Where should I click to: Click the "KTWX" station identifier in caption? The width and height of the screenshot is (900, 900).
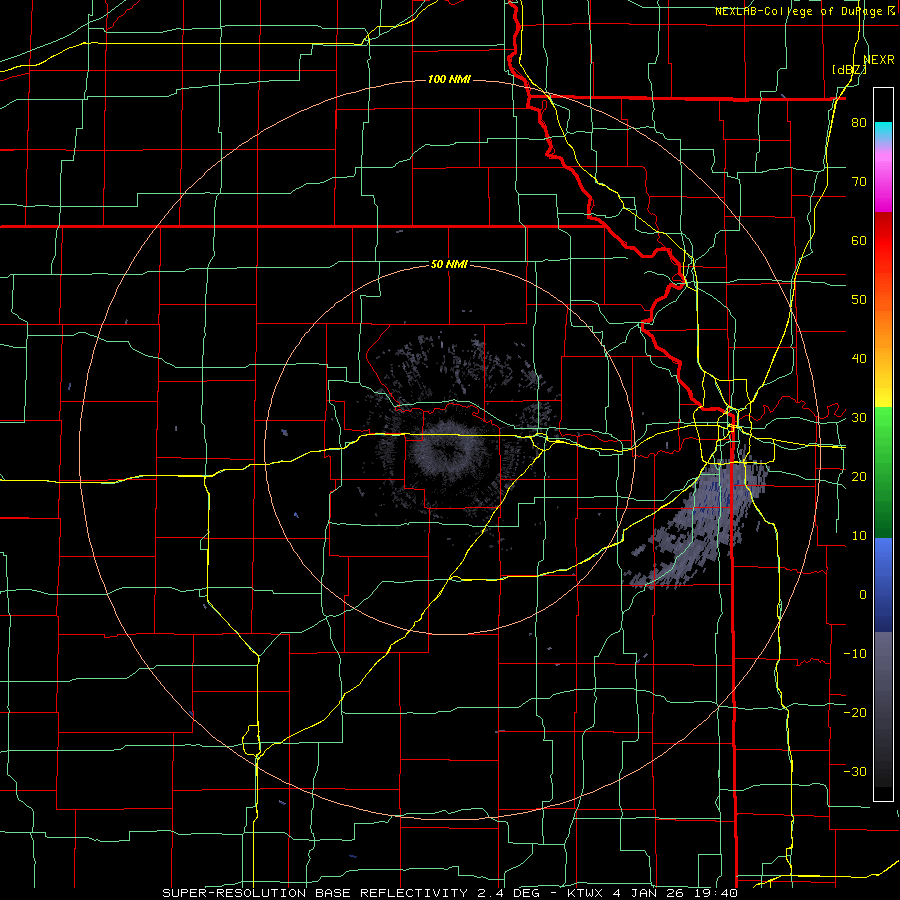(x=586, y=893)
